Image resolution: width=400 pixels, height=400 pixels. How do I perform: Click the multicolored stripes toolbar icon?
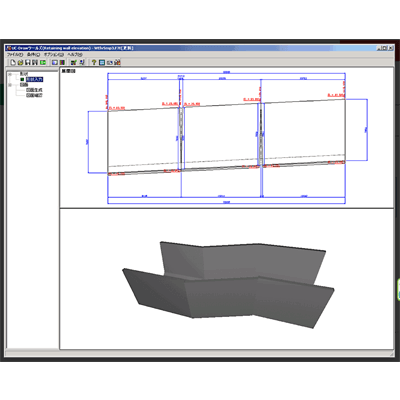[x=62, y=62]
